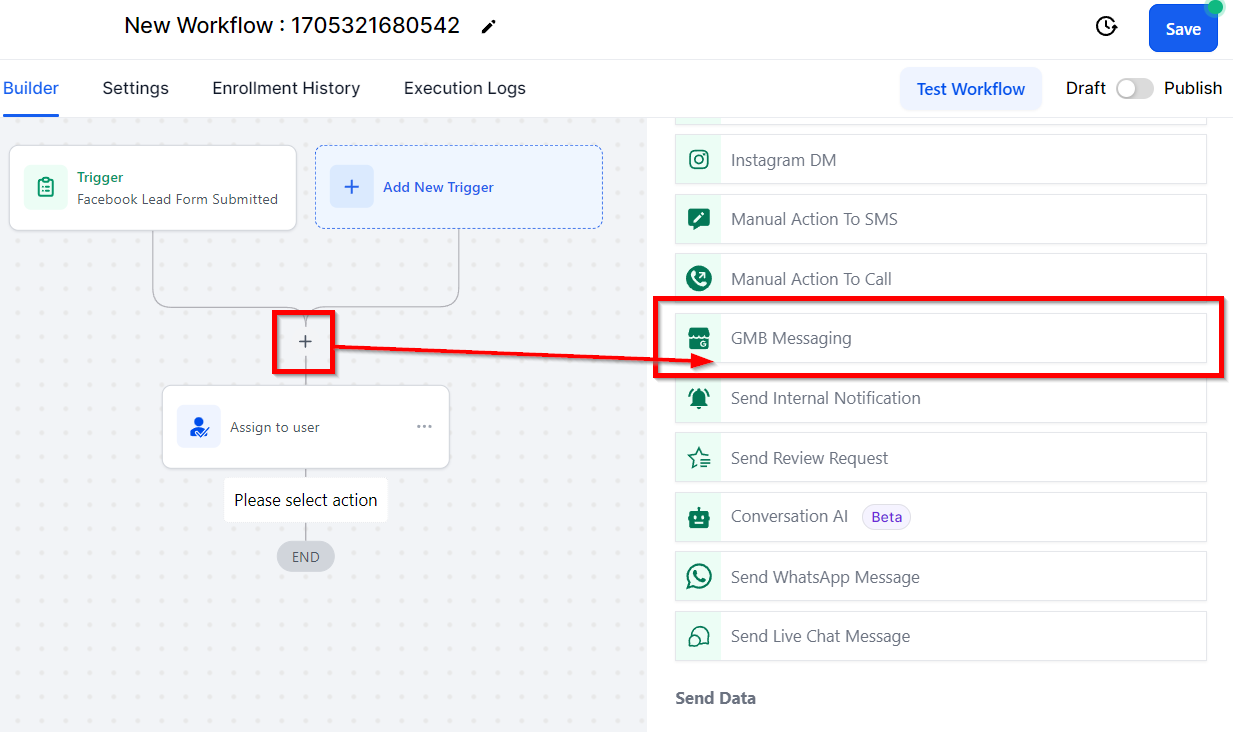Viewport: 1233px width, 732px height.
Task: Click the Facebook Lead Form Submitted trigger text
Action: (177, 199)
